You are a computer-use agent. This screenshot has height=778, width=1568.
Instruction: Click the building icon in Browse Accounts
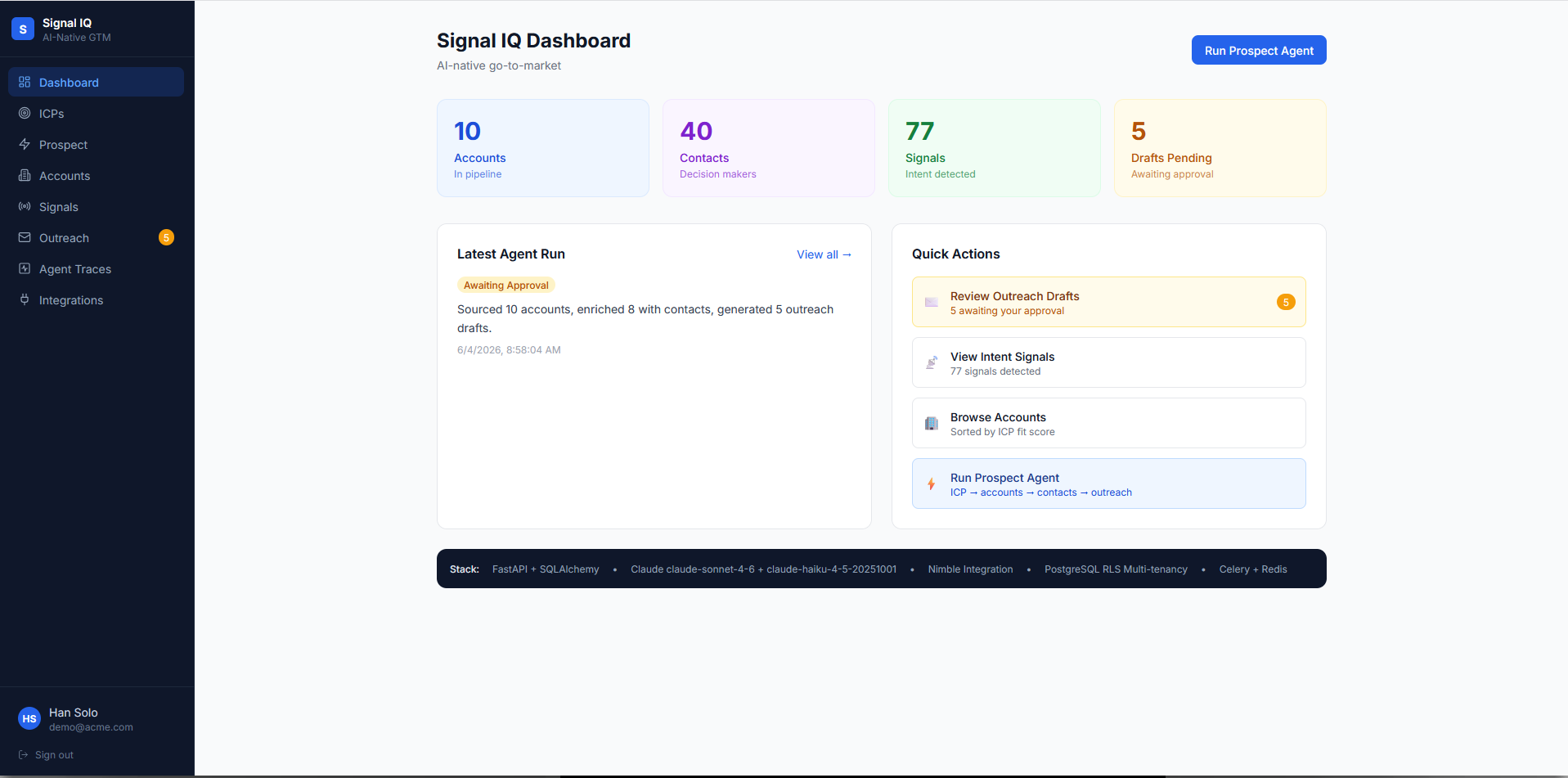tap(932, 423)
